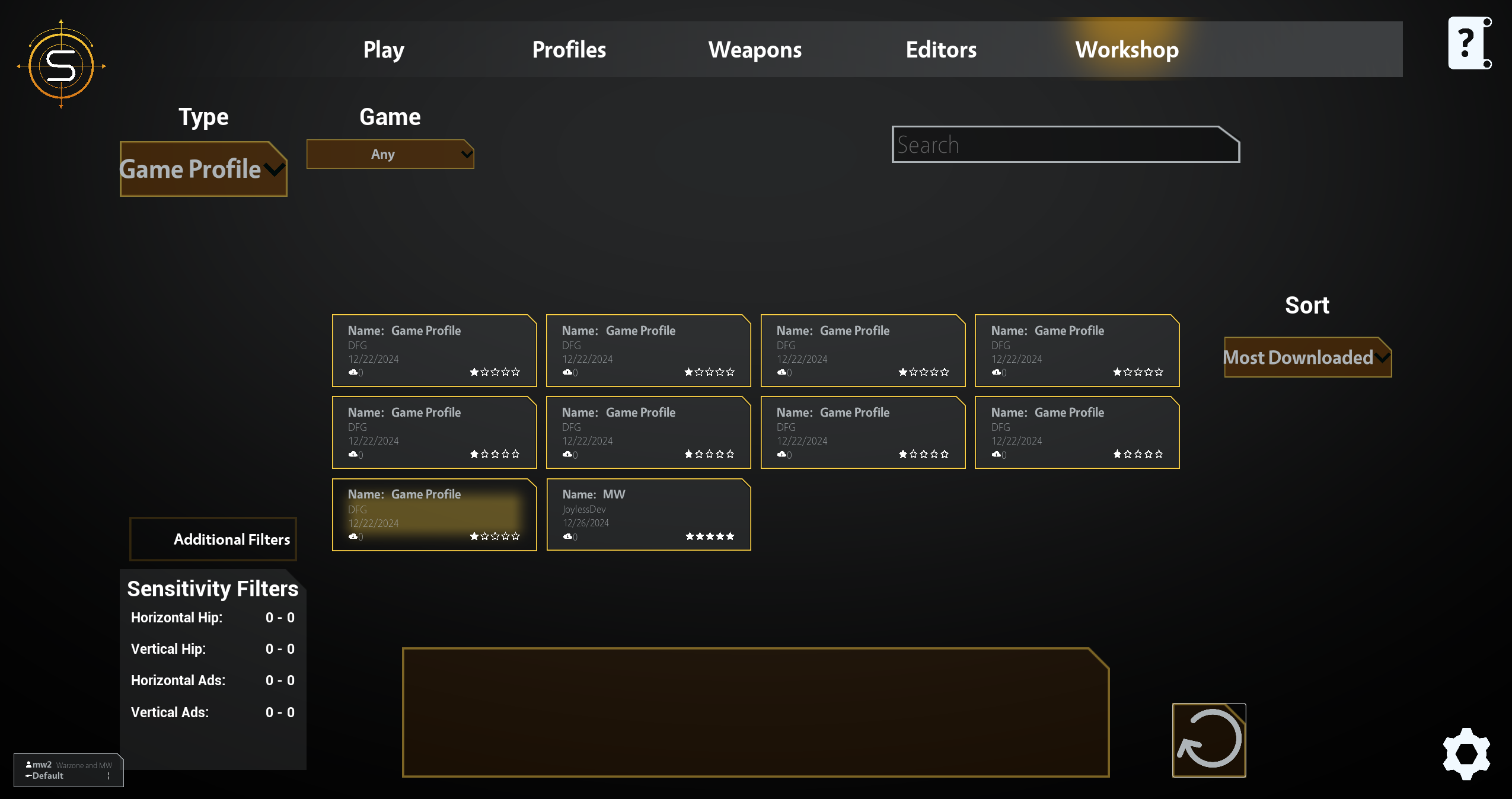Go to the Editors tab
The height and width of the screenshot is (799, 1512).
click(x=941, y=50)
